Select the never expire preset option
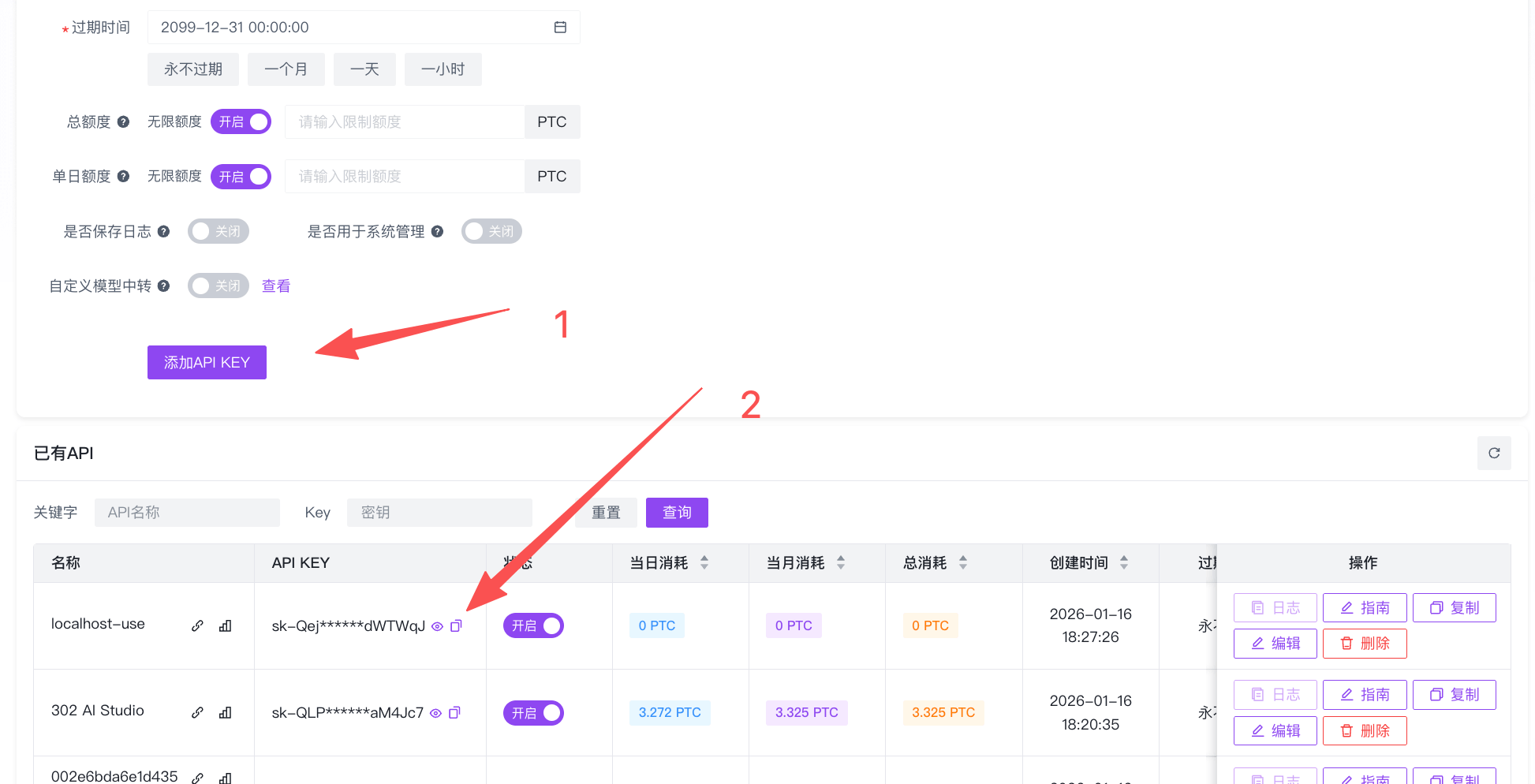This screenshot has width=1535, height=784. 193,69
